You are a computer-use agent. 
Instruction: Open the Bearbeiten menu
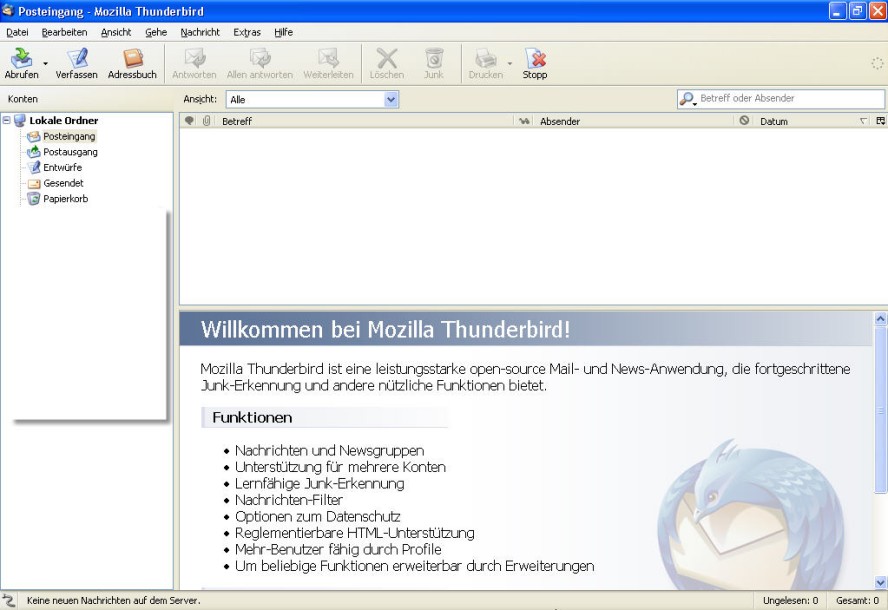coord(65,32)
